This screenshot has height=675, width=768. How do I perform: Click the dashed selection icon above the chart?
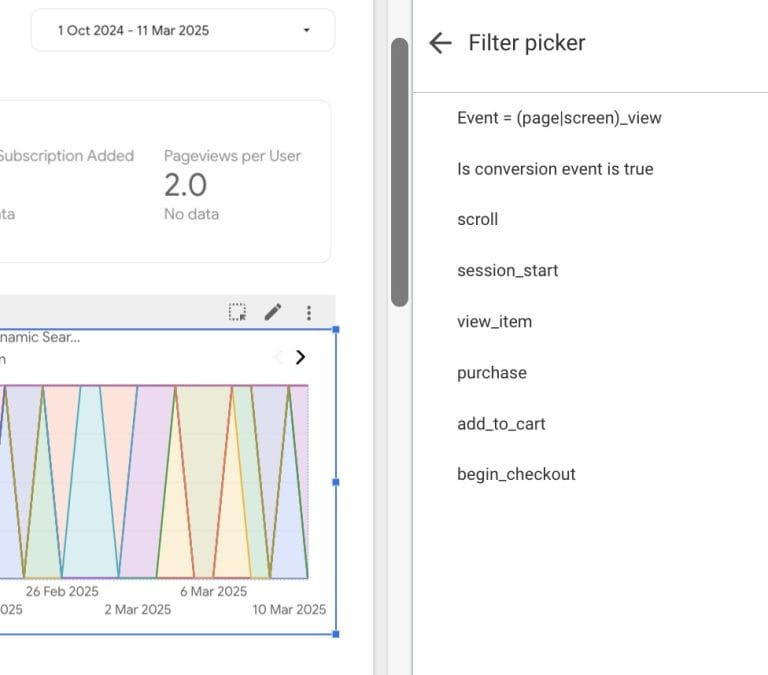tap(237, 312)
